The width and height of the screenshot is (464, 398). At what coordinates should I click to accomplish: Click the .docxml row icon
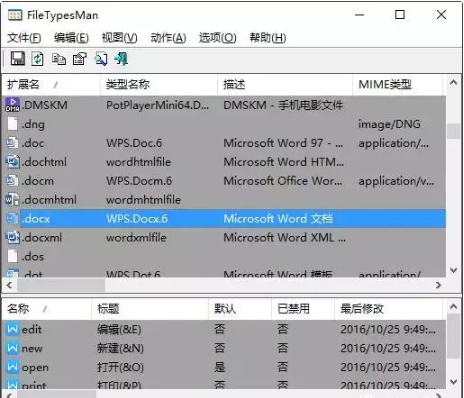[12, 237]
